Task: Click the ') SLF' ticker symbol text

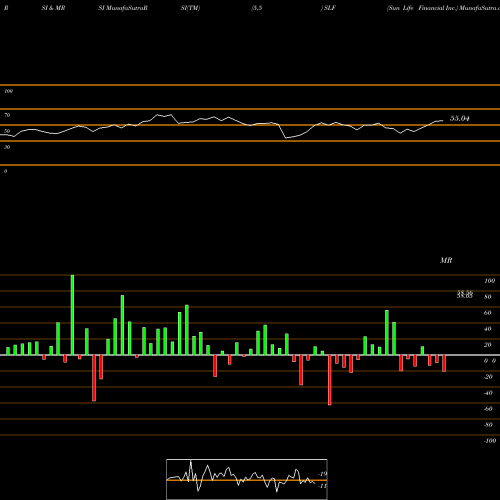Action: 328,8
